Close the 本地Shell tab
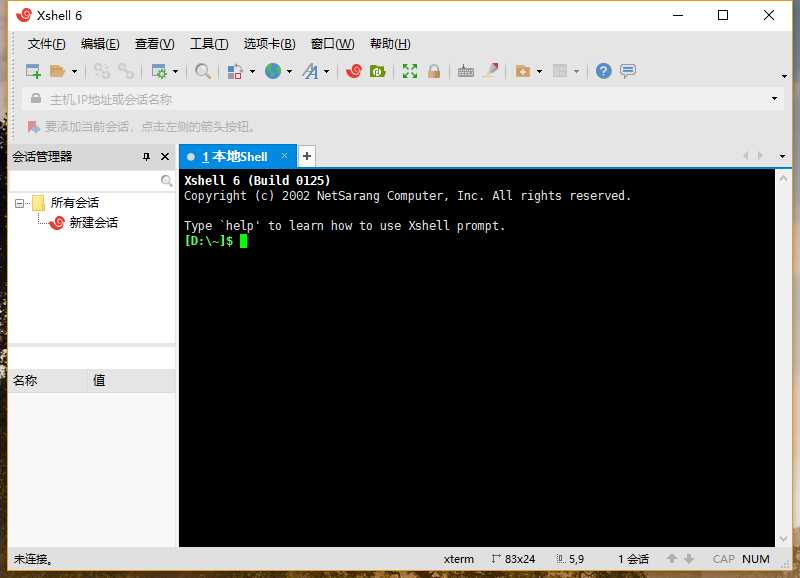800x578 pixels. [285, 156]
